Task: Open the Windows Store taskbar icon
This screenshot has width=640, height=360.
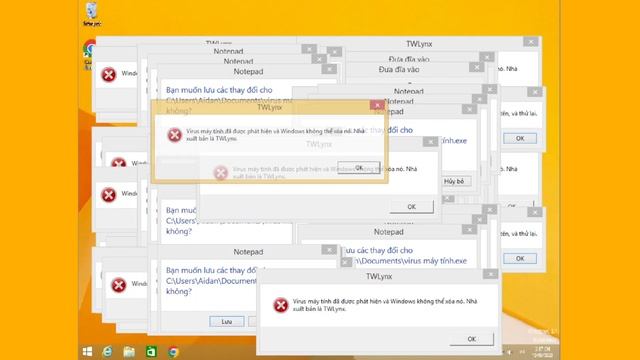Action: (x=151, y=351)
